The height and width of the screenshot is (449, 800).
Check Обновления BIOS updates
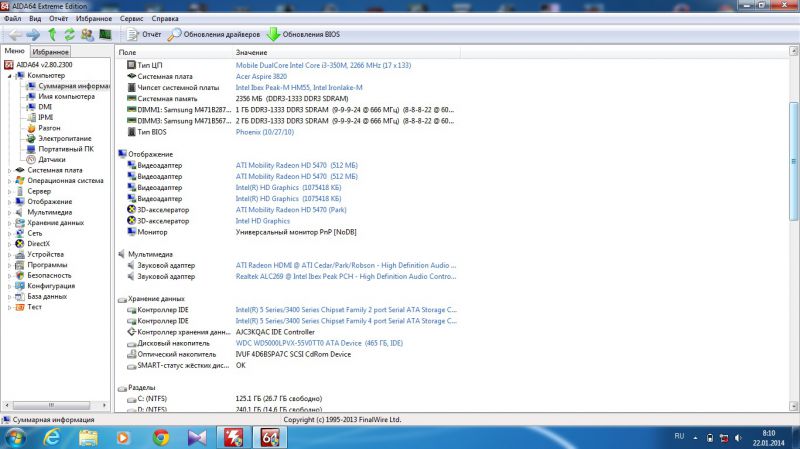[x=304, y=35]
